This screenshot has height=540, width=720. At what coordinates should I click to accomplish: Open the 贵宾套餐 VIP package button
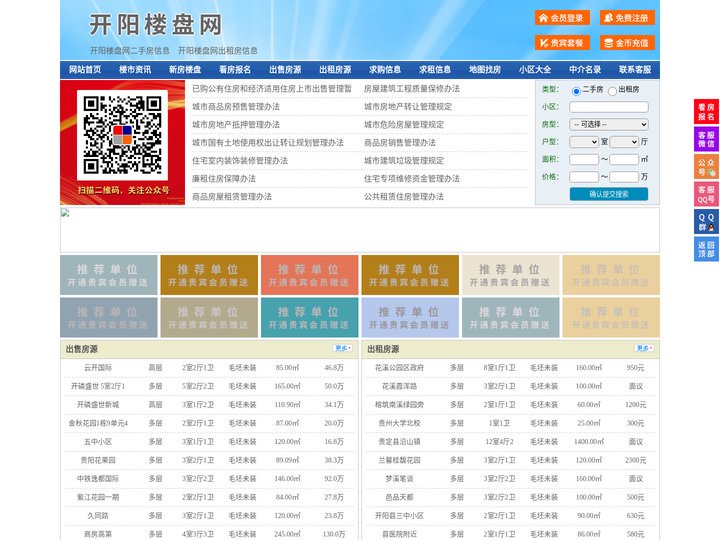pyautogui.click(x=562, y=43)
